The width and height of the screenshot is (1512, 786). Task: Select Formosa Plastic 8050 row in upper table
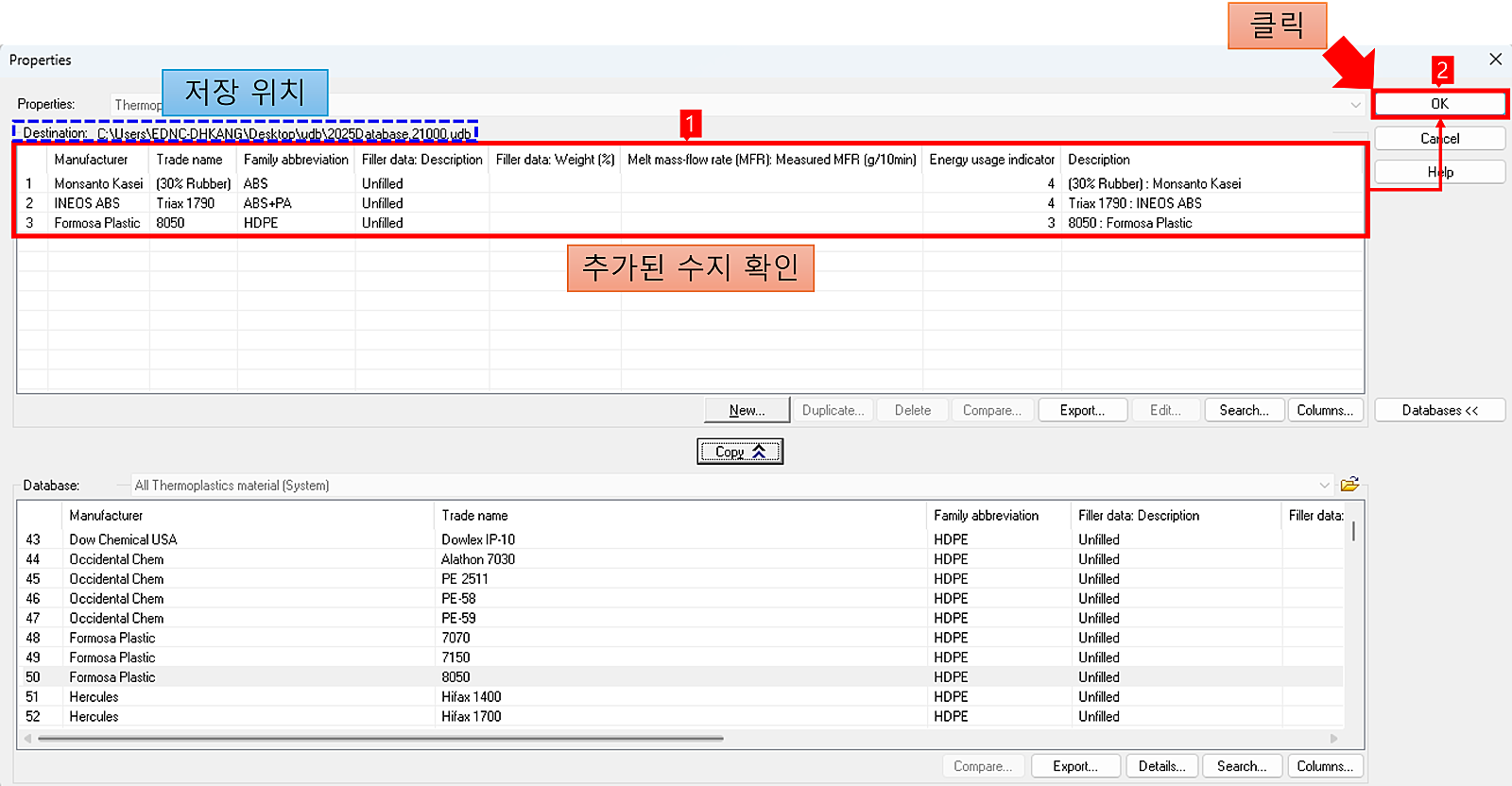point(691,223)
